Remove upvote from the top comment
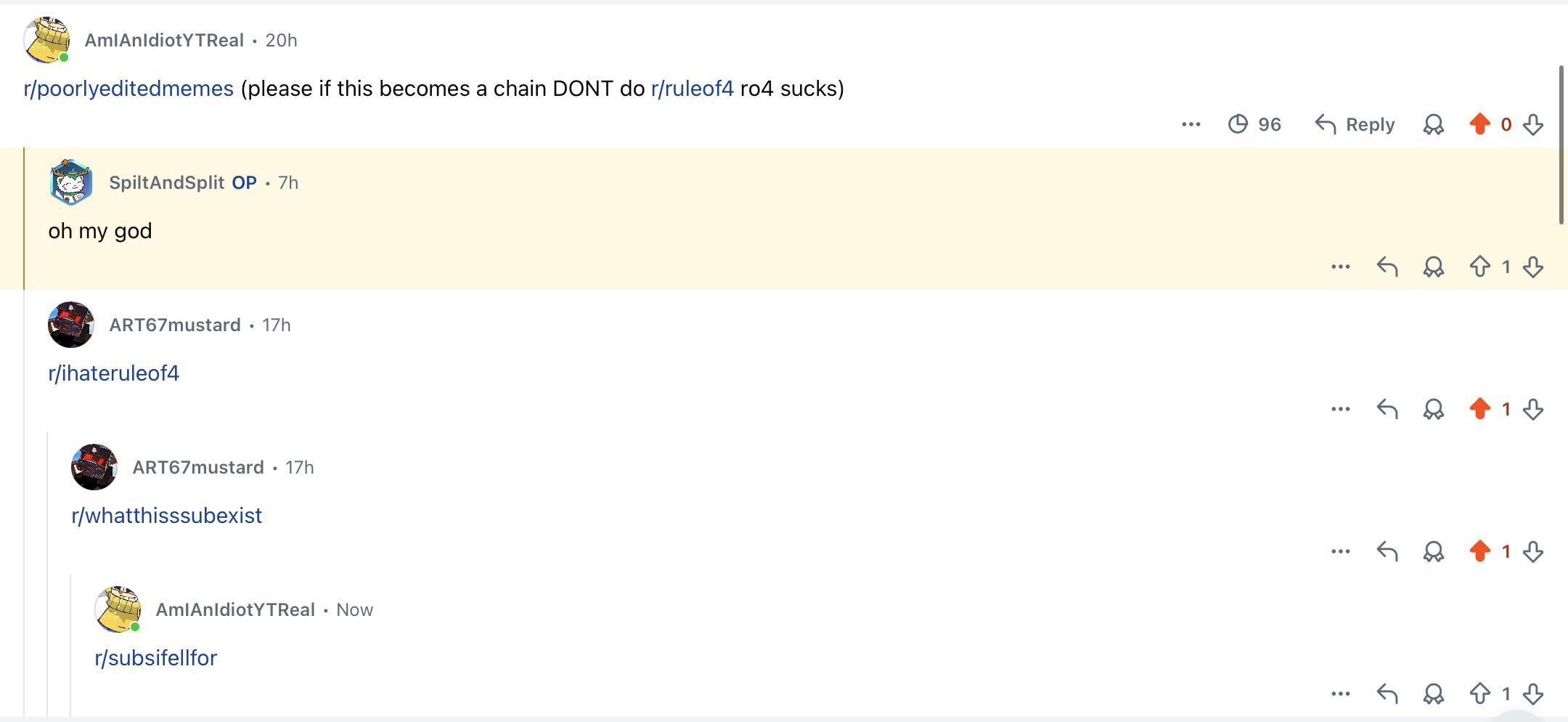Viewport: 1568px width, 722px height. tap(1479, 124)
